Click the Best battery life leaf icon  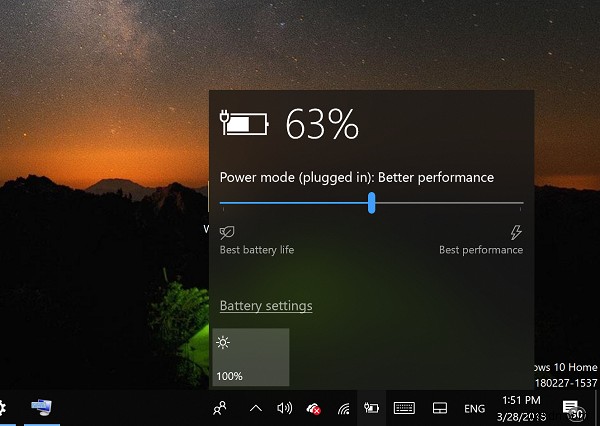[x=227, y=232]
